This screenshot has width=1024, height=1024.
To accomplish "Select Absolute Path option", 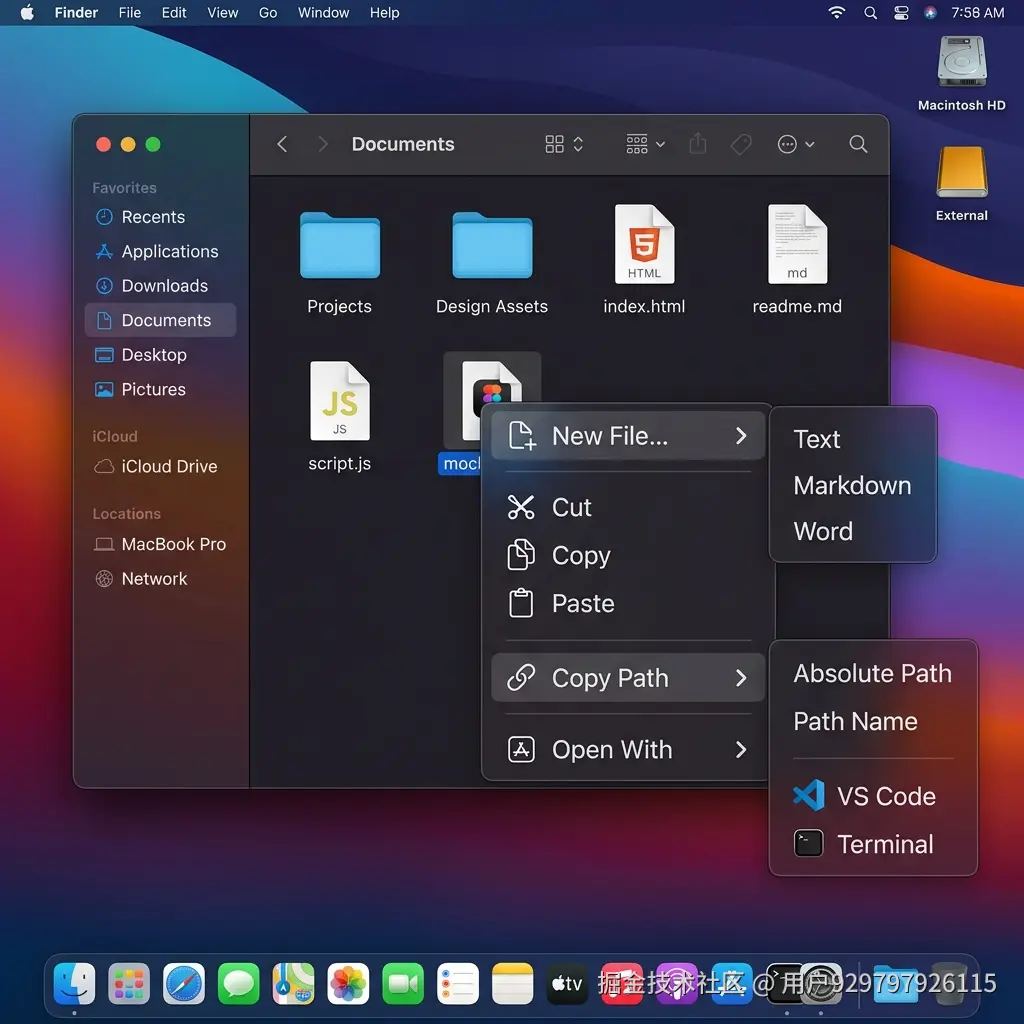I will (872, 673).
